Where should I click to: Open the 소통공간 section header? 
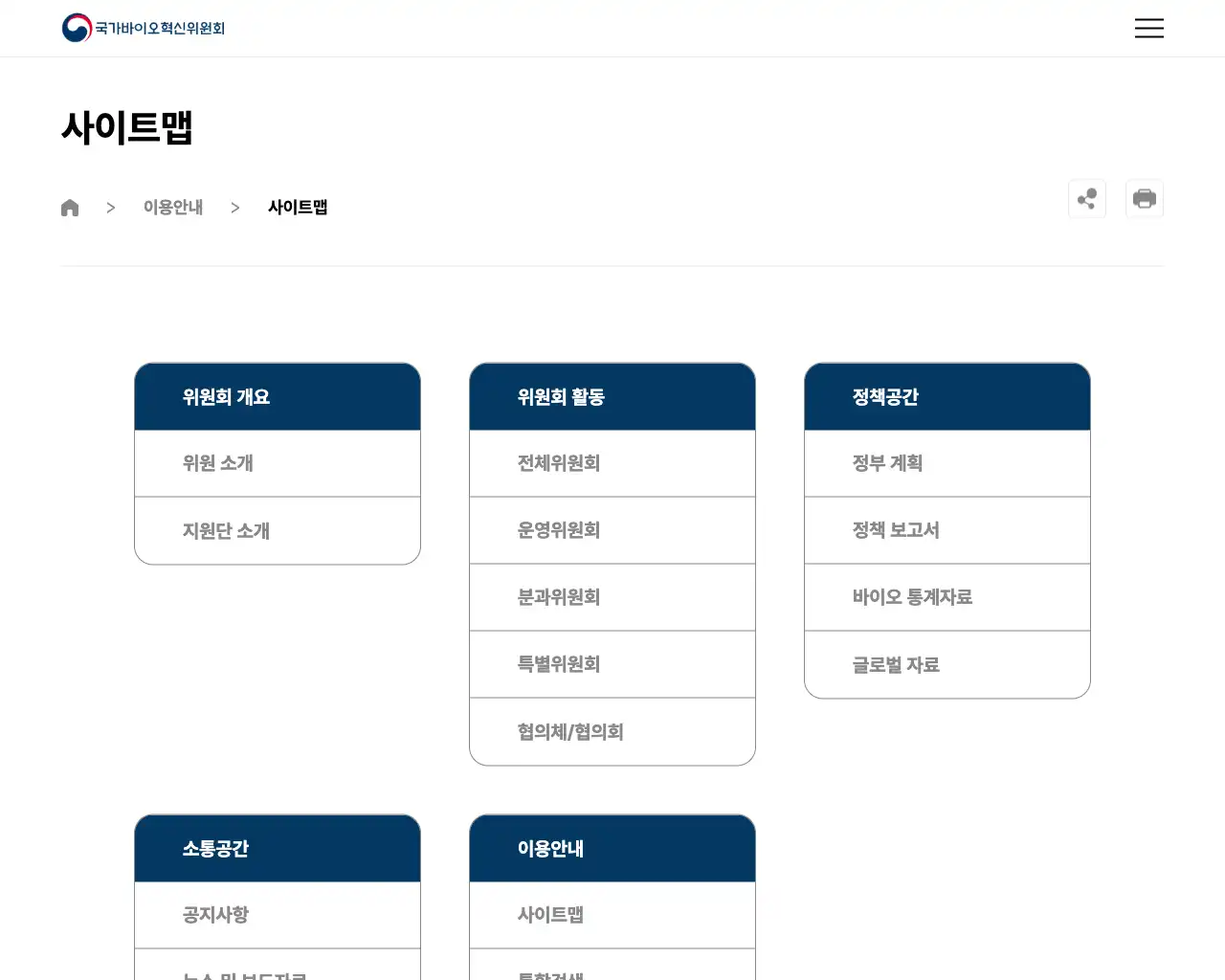pyautogui.click(x=278, y=849)
